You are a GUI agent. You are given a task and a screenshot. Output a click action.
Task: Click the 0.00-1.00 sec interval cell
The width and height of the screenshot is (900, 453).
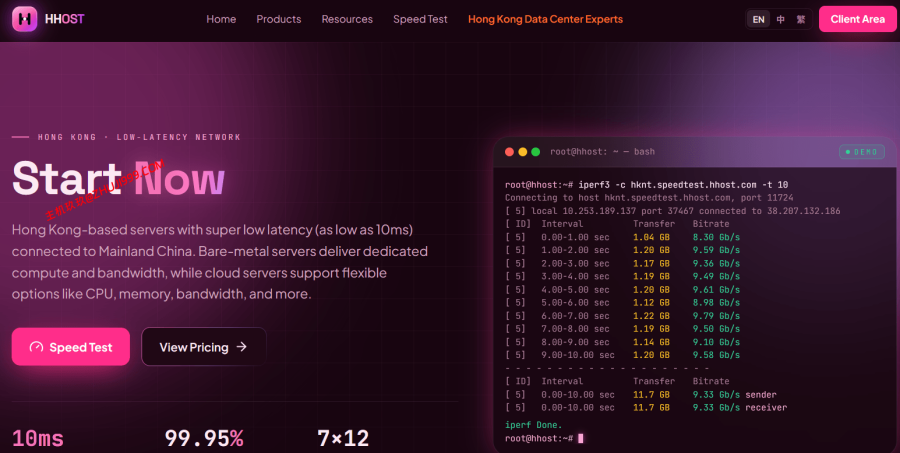tap(575, 237)
